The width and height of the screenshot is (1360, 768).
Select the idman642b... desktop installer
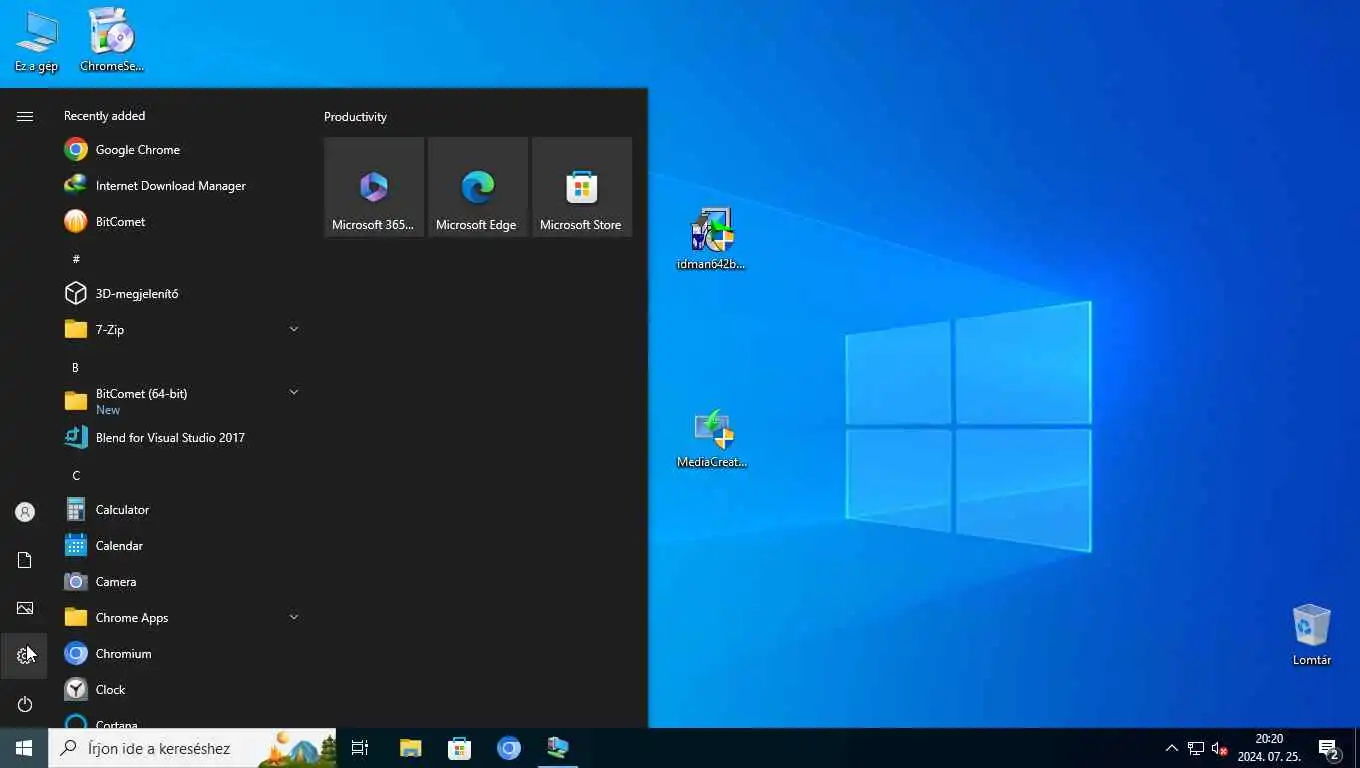pyautogui.click(x=712, y=239)
